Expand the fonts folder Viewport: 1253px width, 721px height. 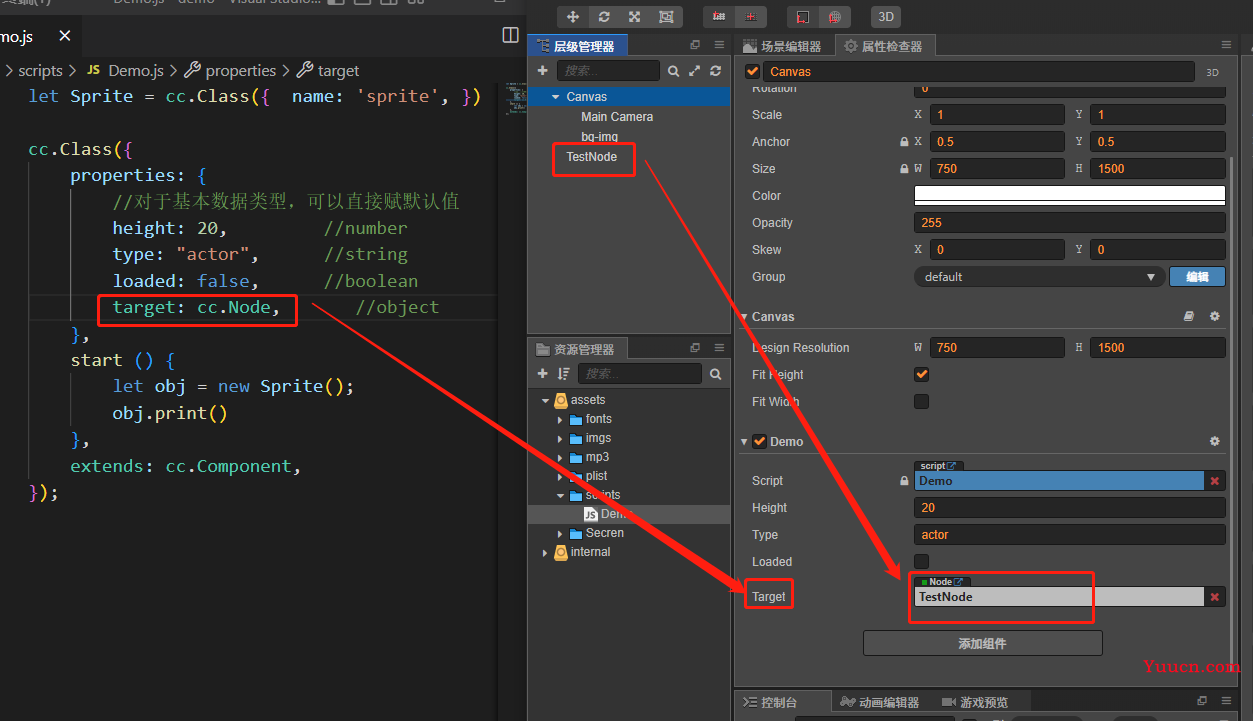[x=560, y=419]
